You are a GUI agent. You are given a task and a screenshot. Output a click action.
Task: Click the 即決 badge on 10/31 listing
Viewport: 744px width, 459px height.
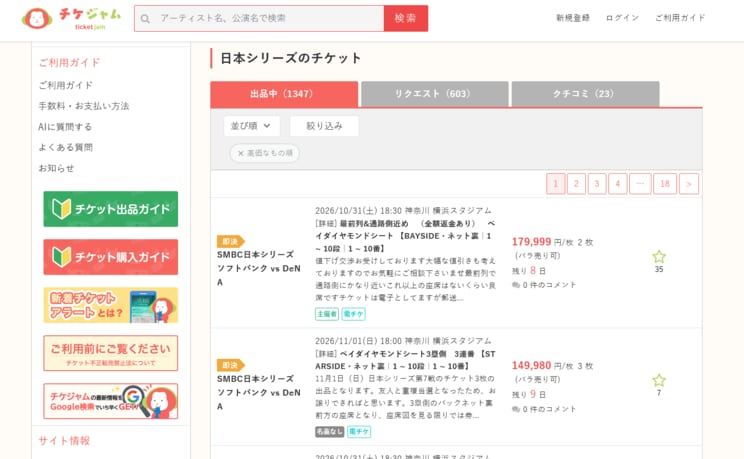(231, 242)
